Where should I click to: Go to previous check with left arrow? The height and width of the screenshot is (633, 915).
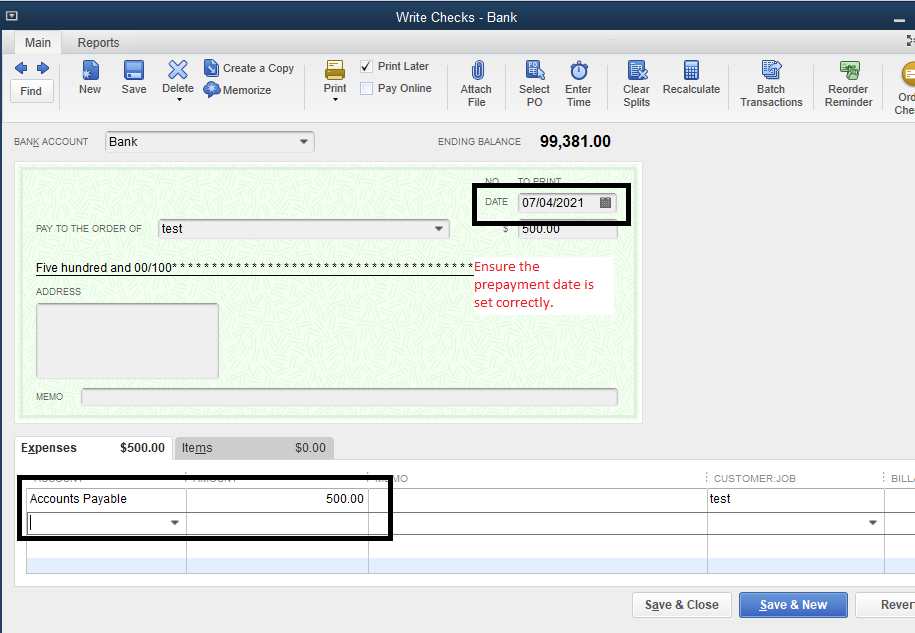21,68
